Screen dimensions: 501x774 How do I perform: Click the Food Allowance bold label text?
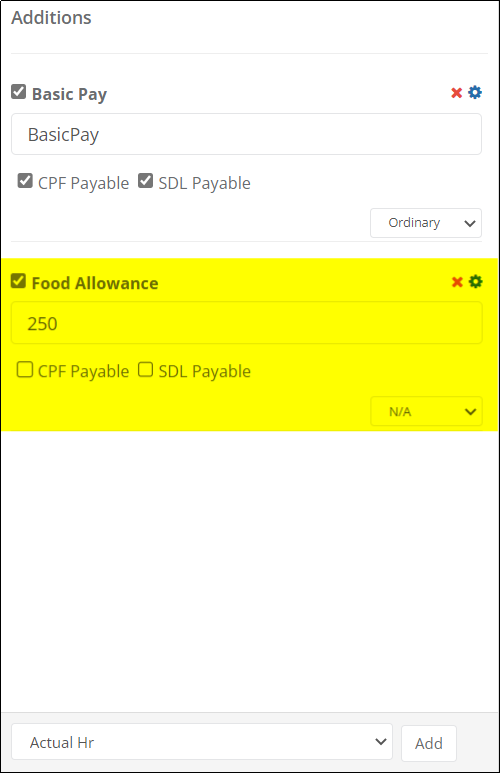pyautogui.click(x=95, y=283)
